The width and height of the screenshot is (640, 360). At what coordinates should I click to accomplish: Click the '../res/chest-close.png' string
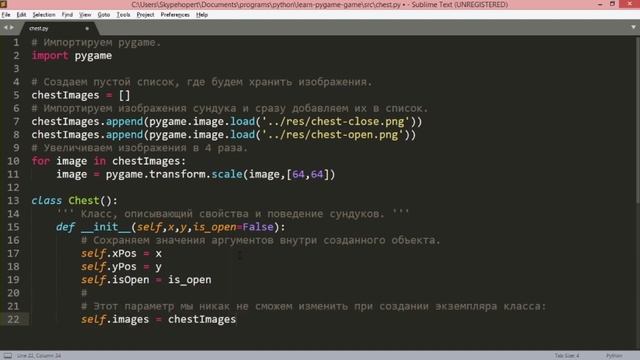(336, 122)
